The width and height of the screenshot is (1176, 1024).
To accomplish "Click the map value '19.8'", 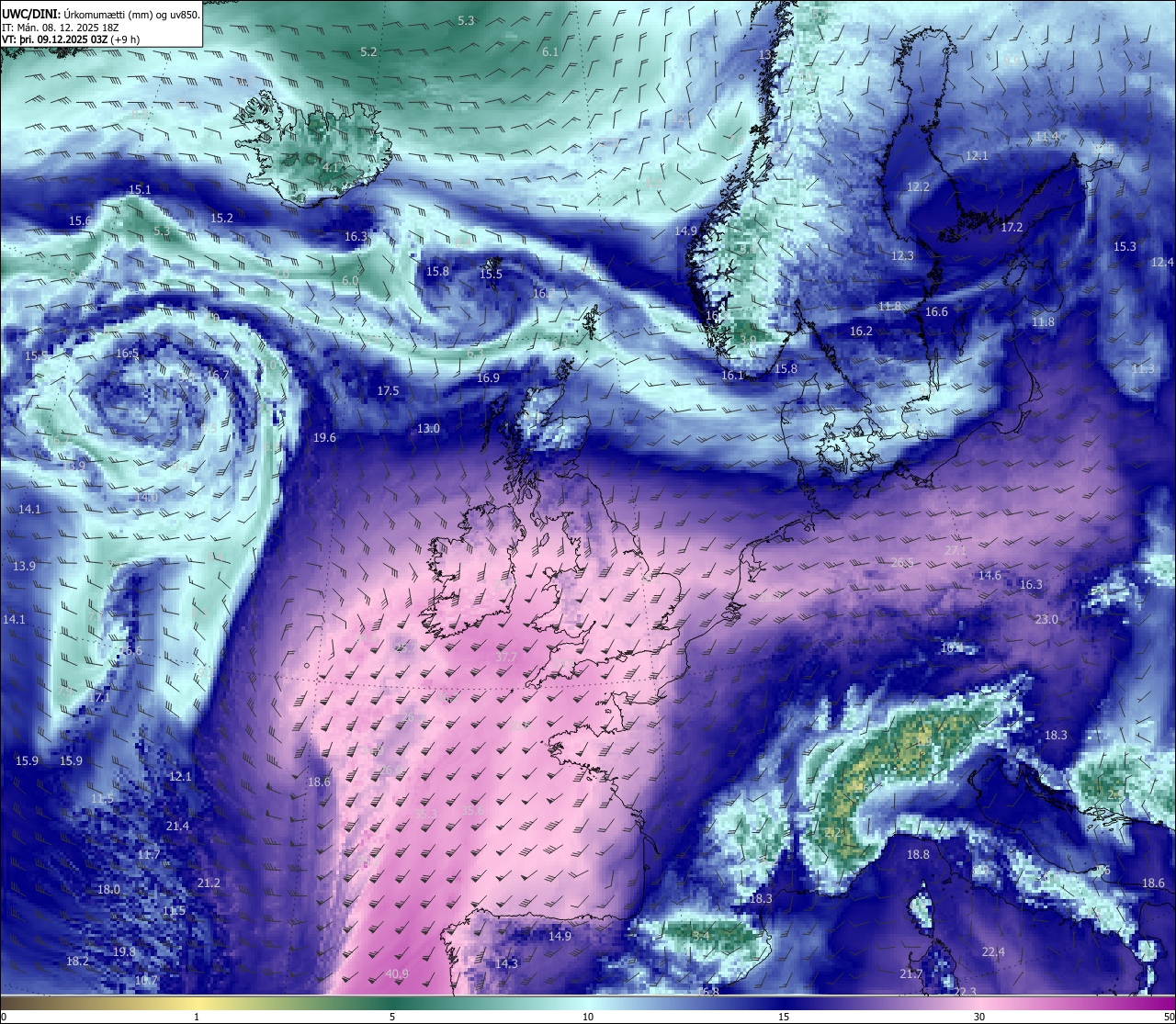I will click(x=124, y=951).
